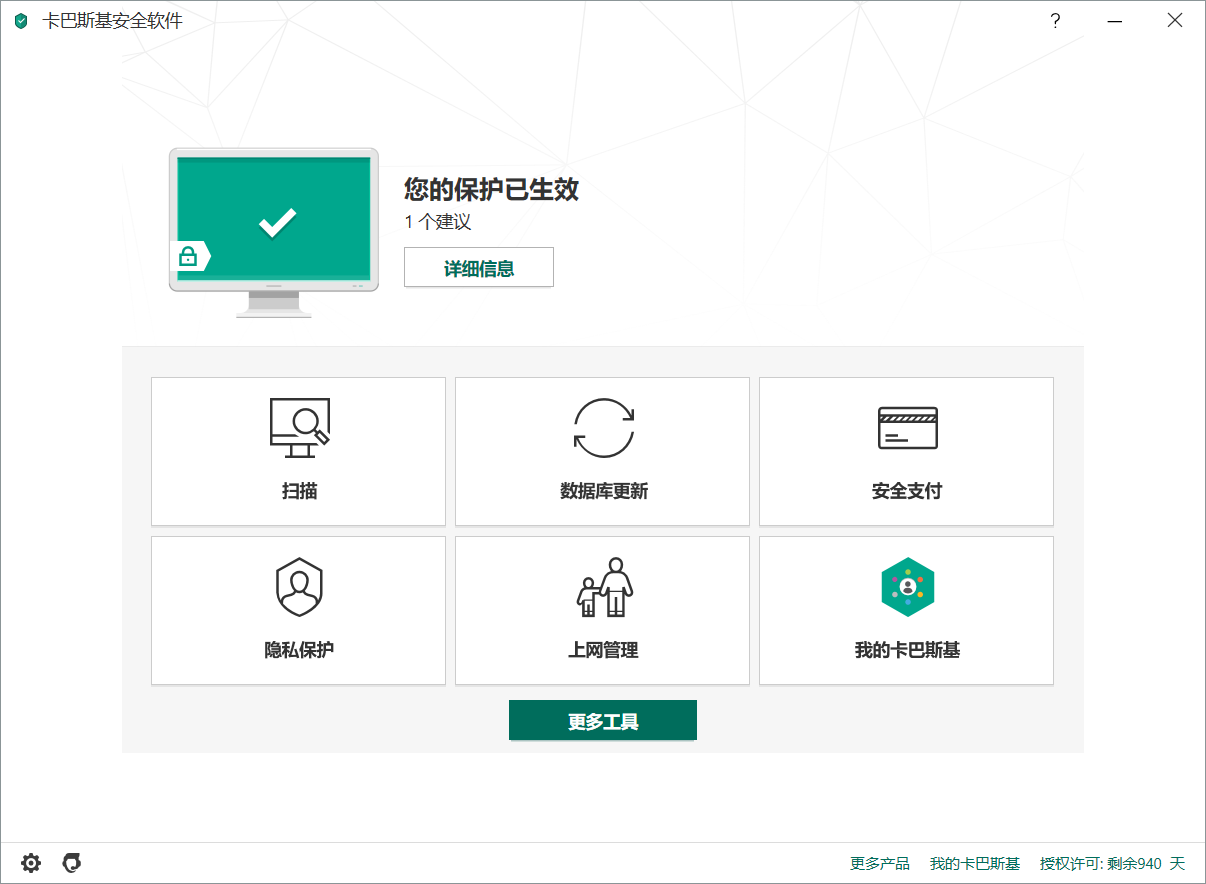Click the parent and child icon

point(605,587)
